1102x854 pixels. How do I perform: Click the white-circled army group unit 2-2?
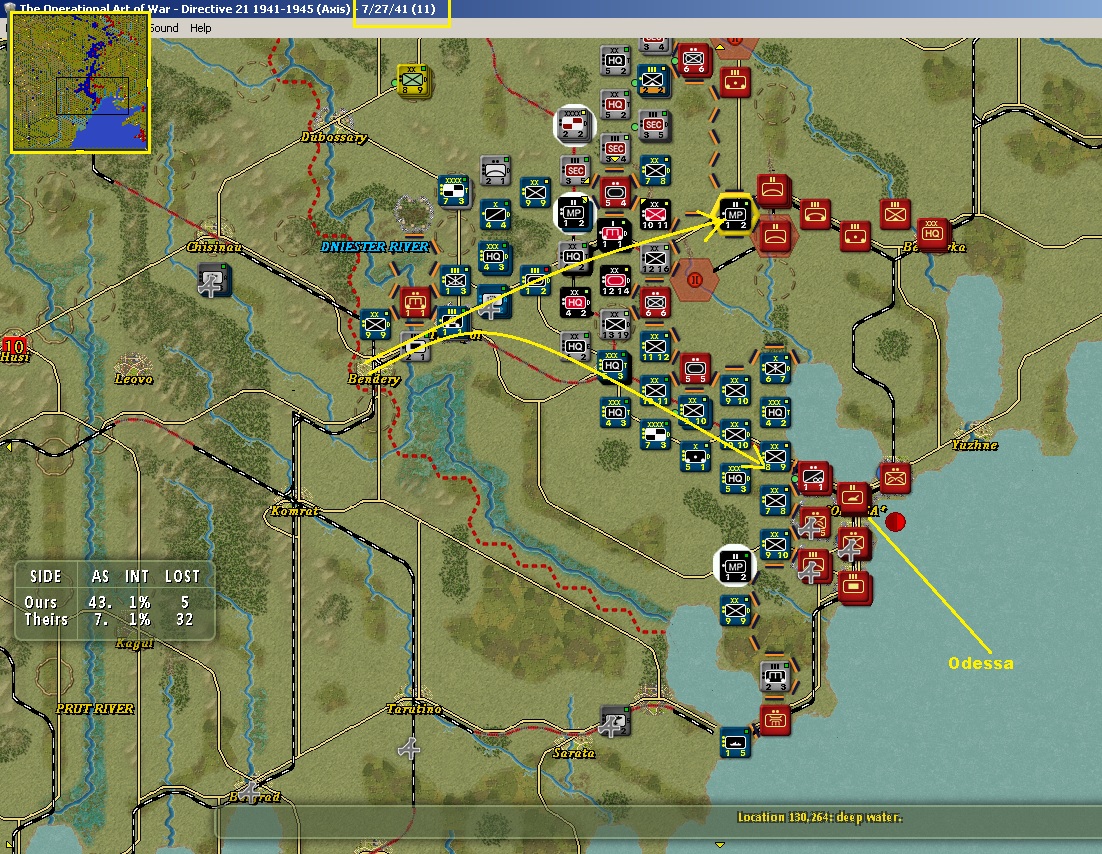click(x=573, y=124)
